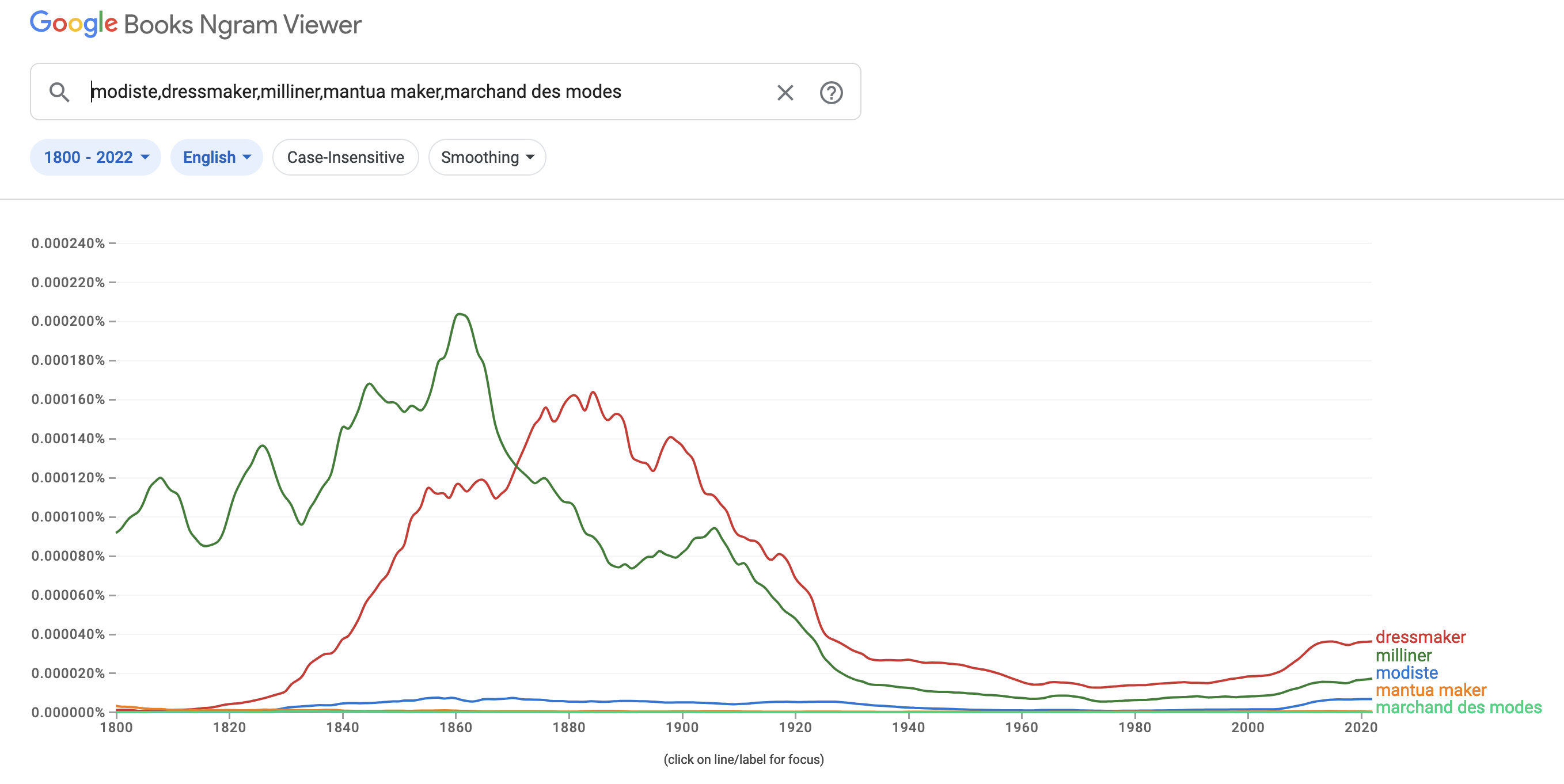Viewport: 1564px width, 784px height.
Task: Toggle Case-Insensitive matching
Action: coord(346,157)
